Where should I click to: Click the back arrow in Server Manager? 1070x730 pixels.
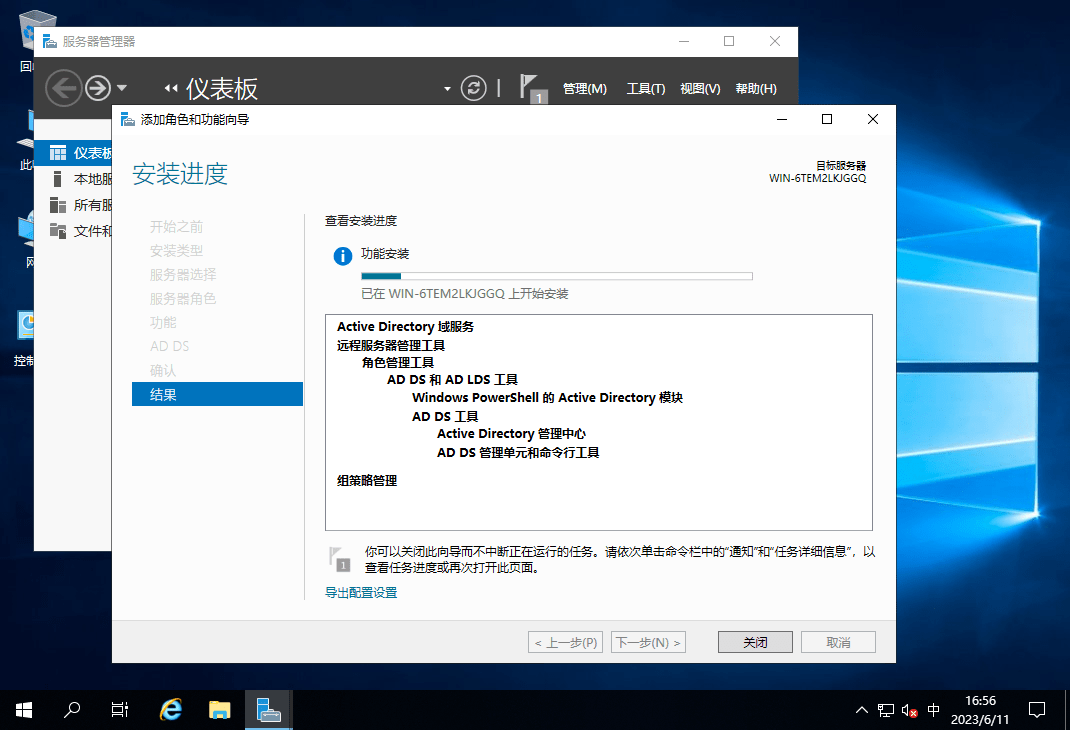click(63, 88)
